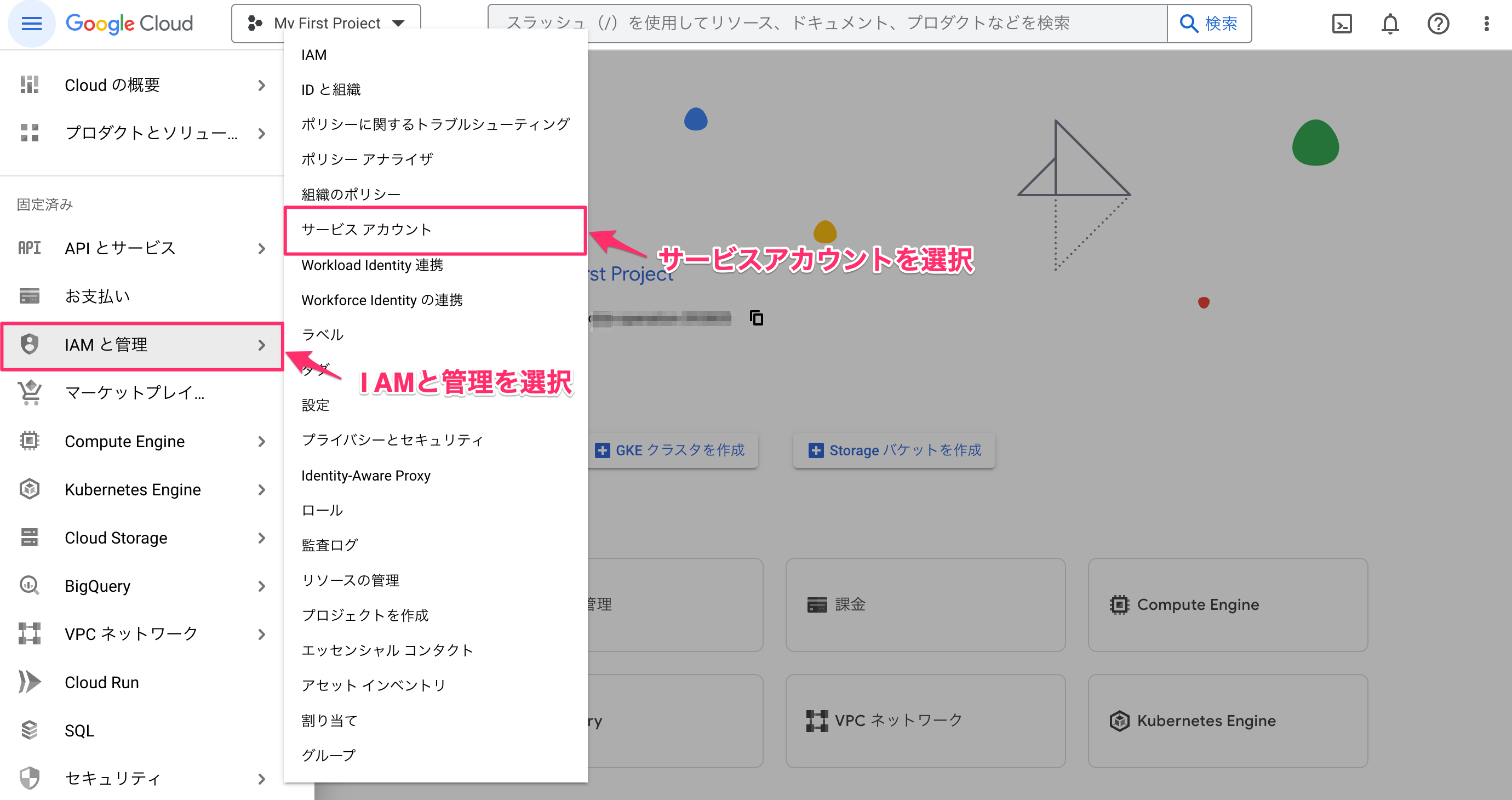Open the notifications bell
Image resolution: width=1512 pixels, height=800 pixels.
pos(1390,24)
